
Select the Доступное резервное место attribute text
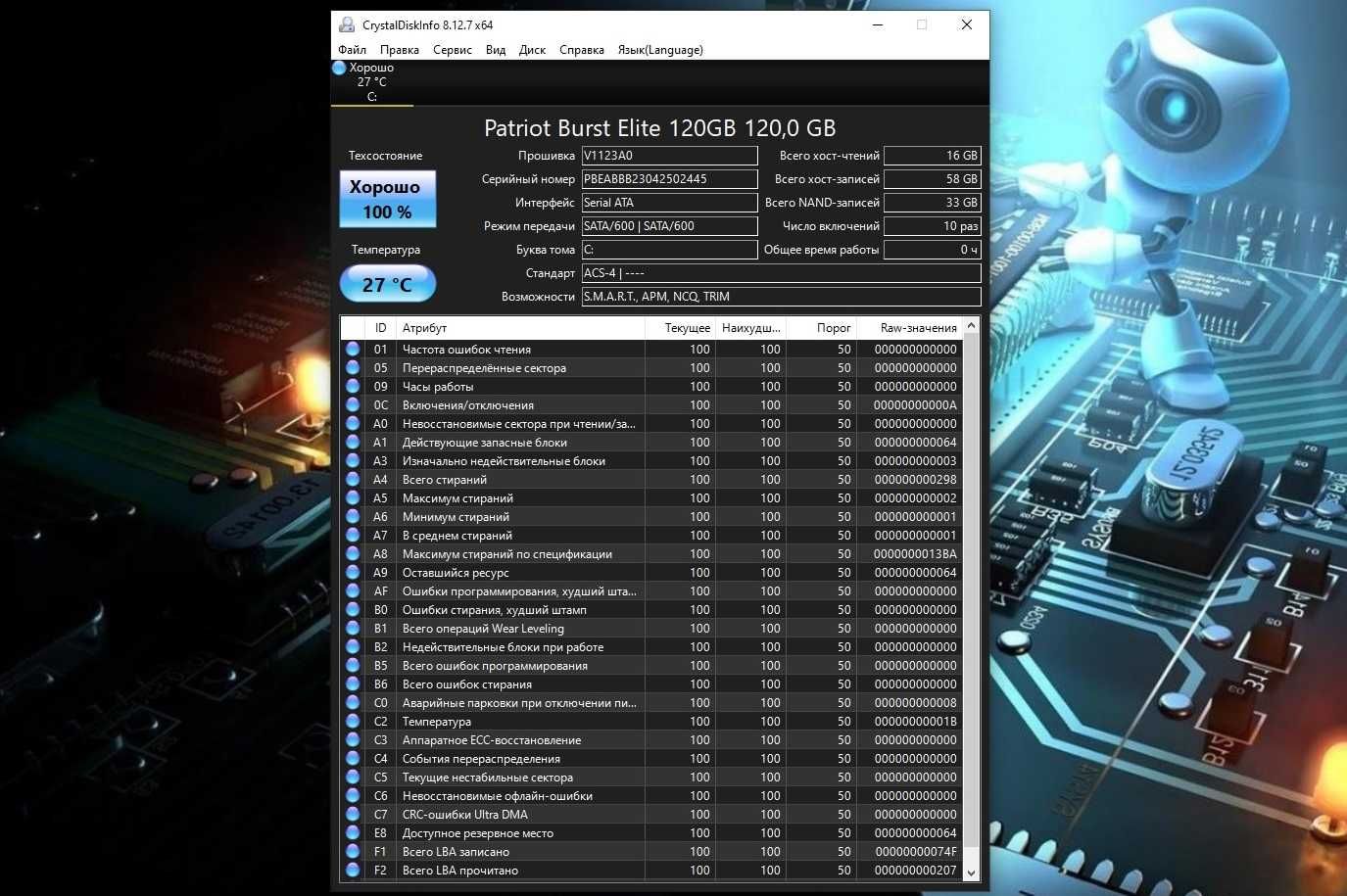tap(478, 833)
